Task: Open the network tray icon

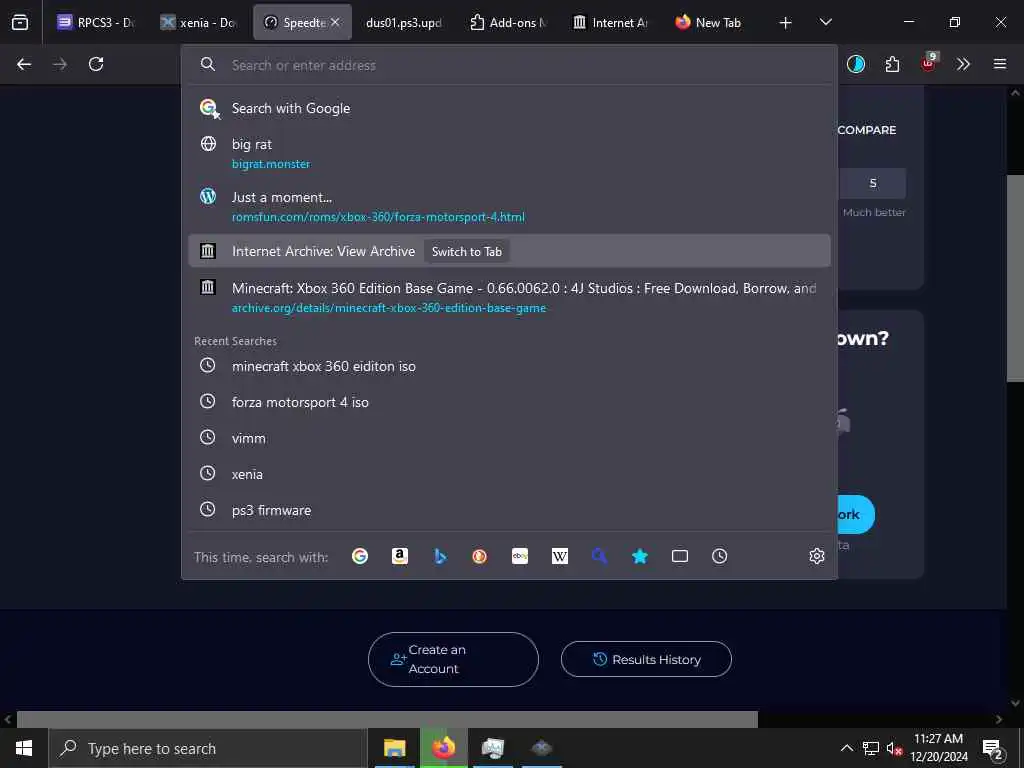Action: click(x=871, y=748)
